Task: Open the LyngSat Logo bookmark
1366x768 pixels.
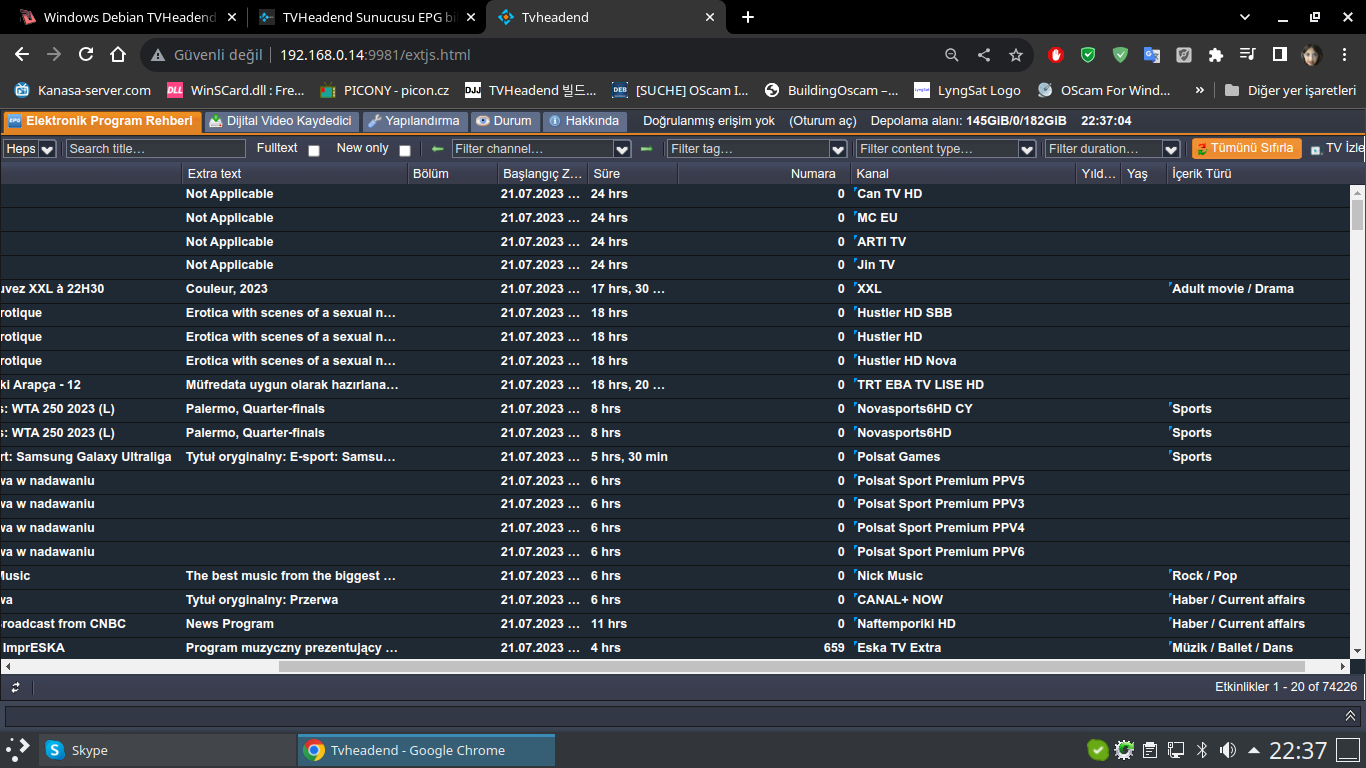Action: click(968, 90)
